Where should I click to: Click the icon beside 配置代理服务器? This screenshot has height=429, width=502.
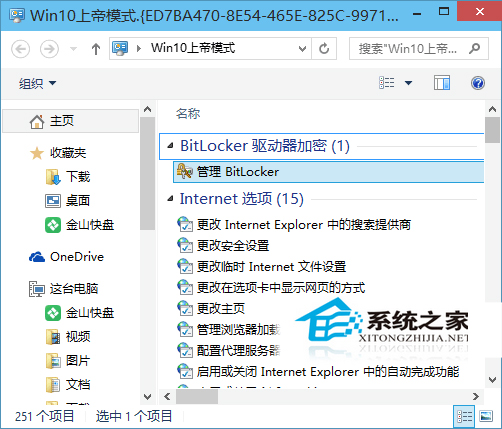(x=185, y=350)
